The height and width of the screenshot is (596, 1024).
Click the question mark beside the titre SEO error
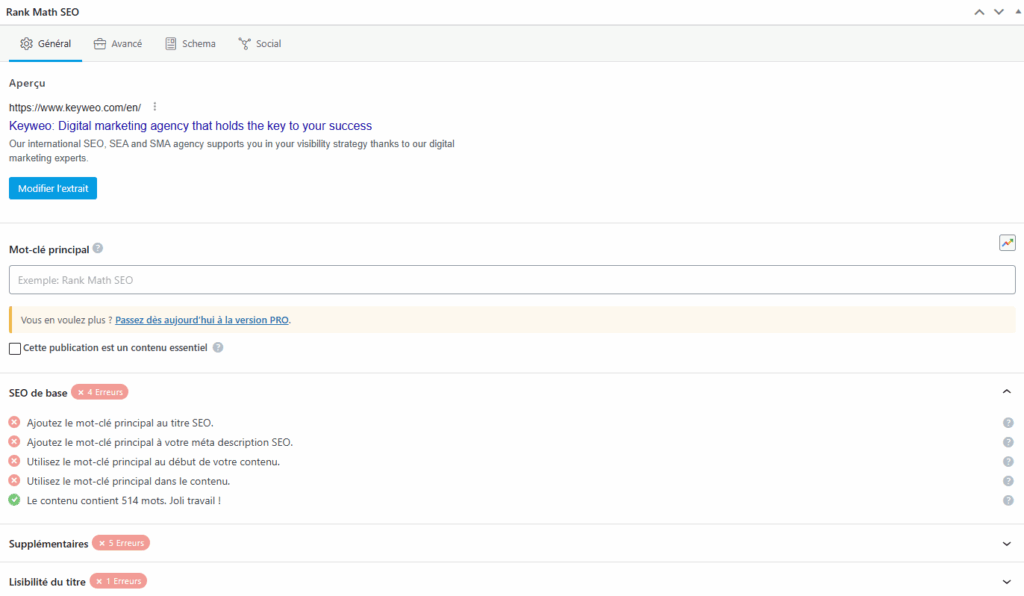tap(1008, 422)
